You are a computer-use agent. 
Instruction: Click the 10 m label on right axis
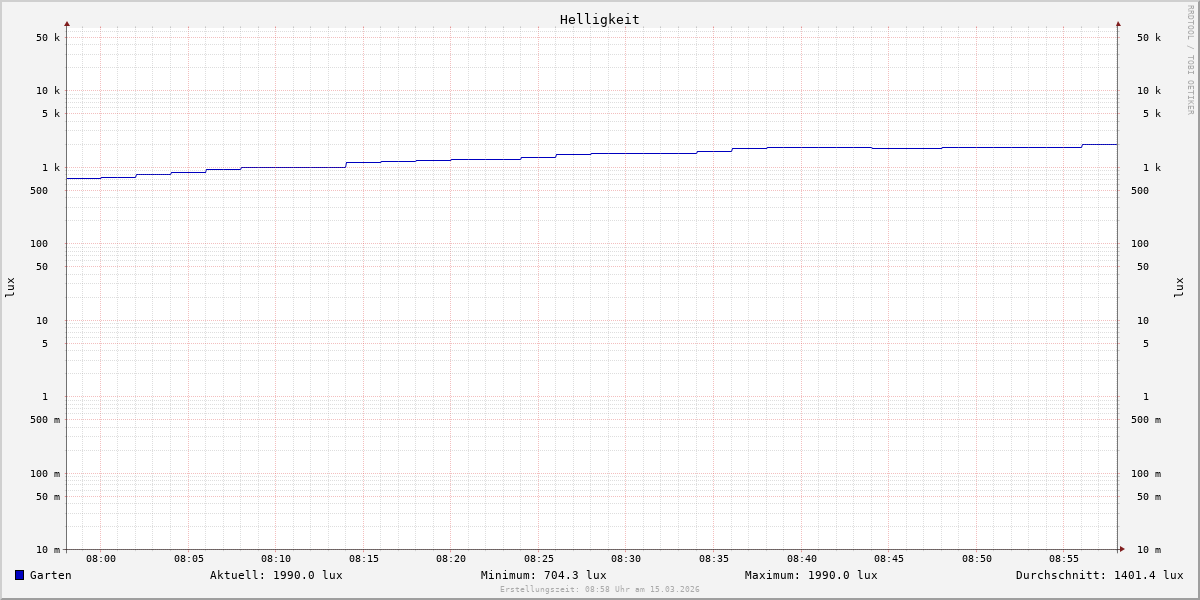[x=1148, y=550]
